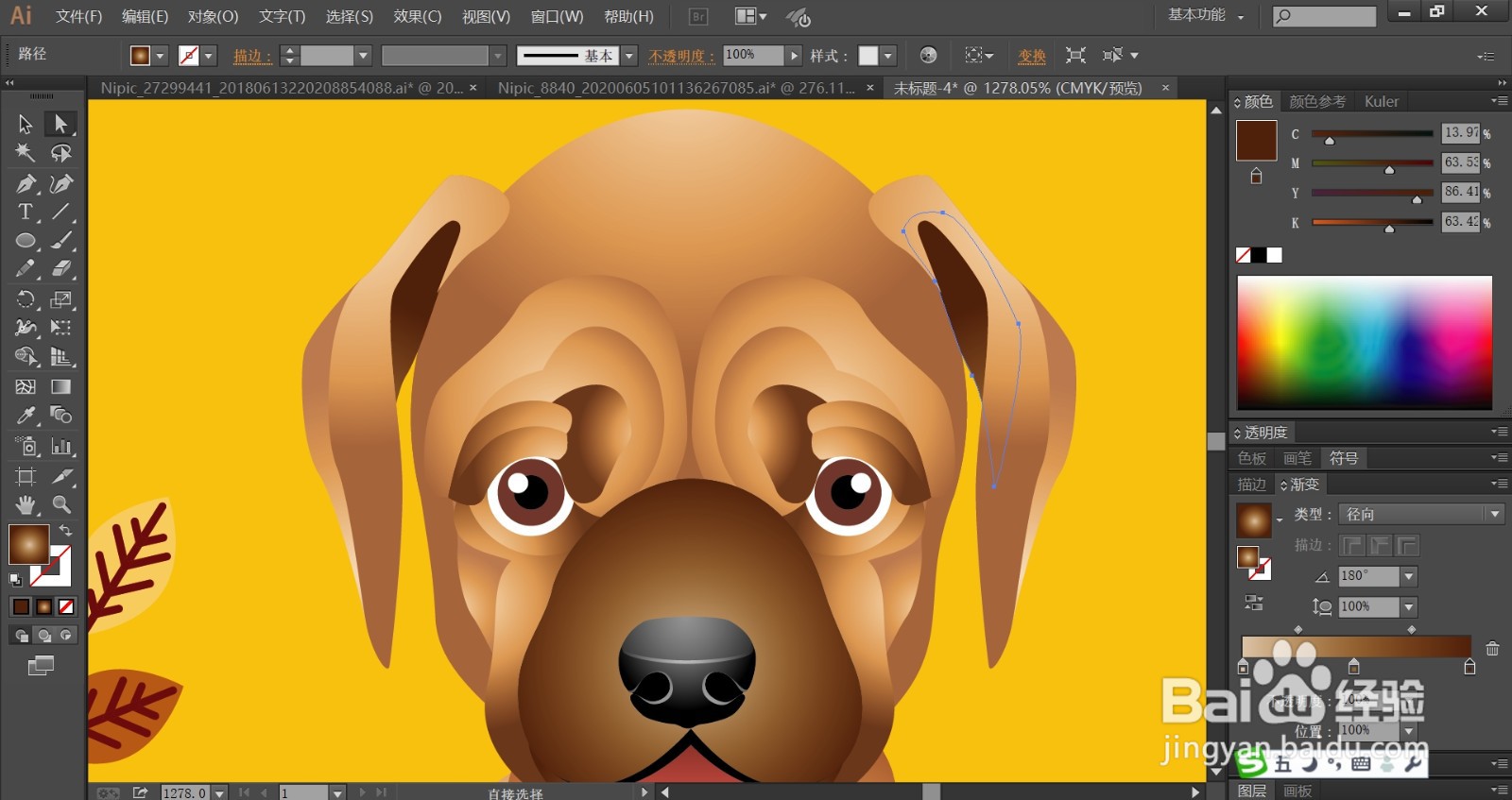The height and width of the screenshot is (800, 1512).
Task: Click the middle gradient stop on slider
Action: (1353, 666)
